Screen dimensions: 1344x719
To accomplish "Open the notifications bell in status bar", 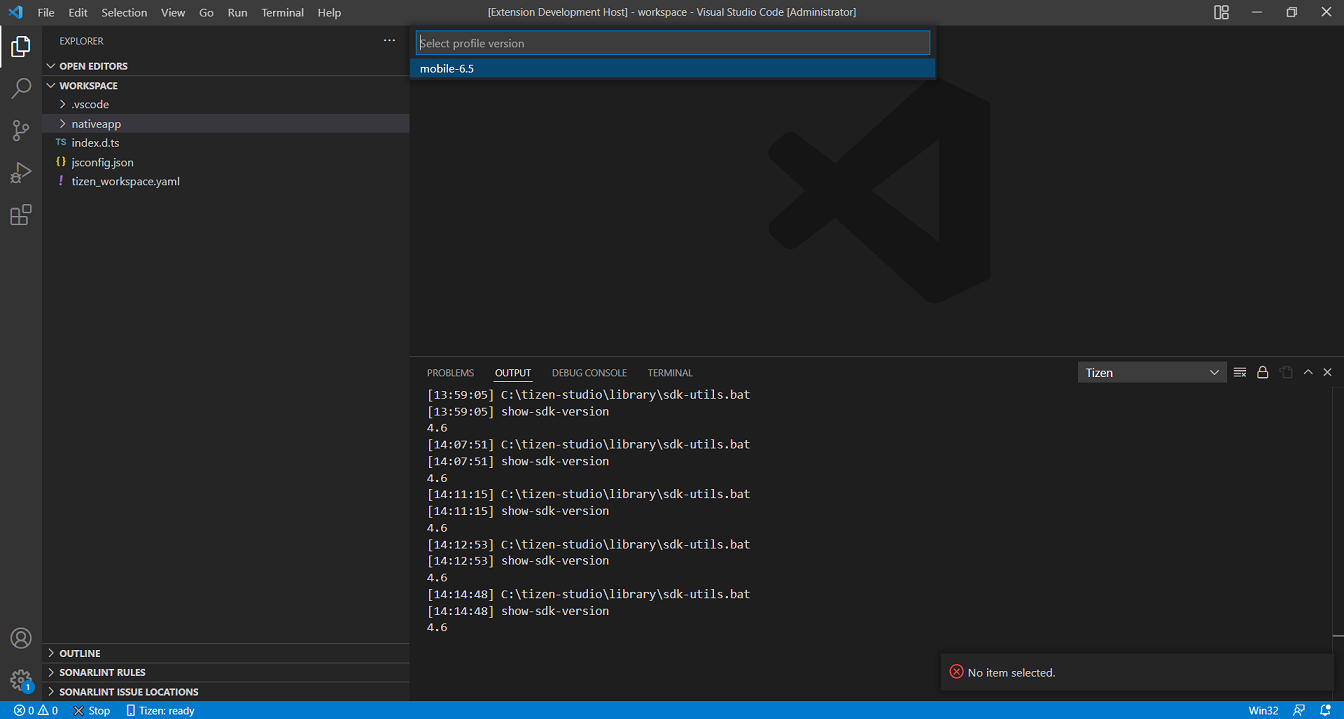I will coord(1325,710).
